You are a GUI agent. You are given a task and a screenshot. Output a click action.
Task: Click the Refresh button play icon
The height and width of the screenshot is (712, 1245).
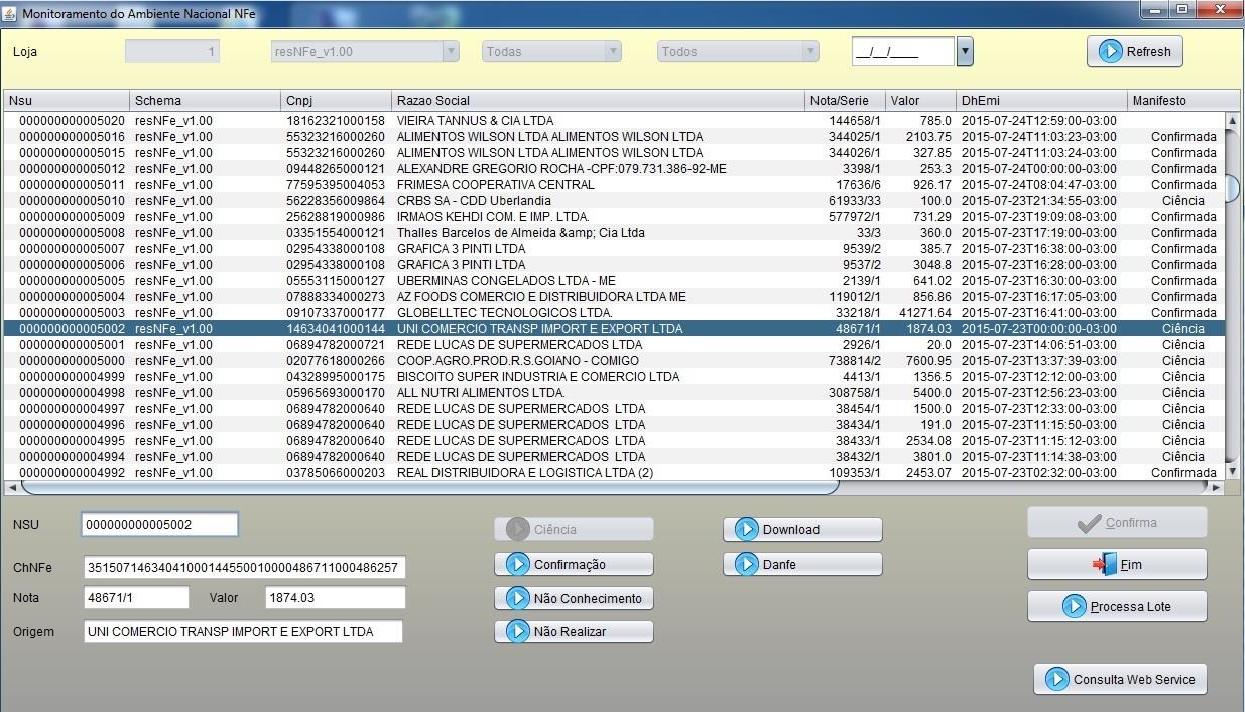click(1110, 51)
